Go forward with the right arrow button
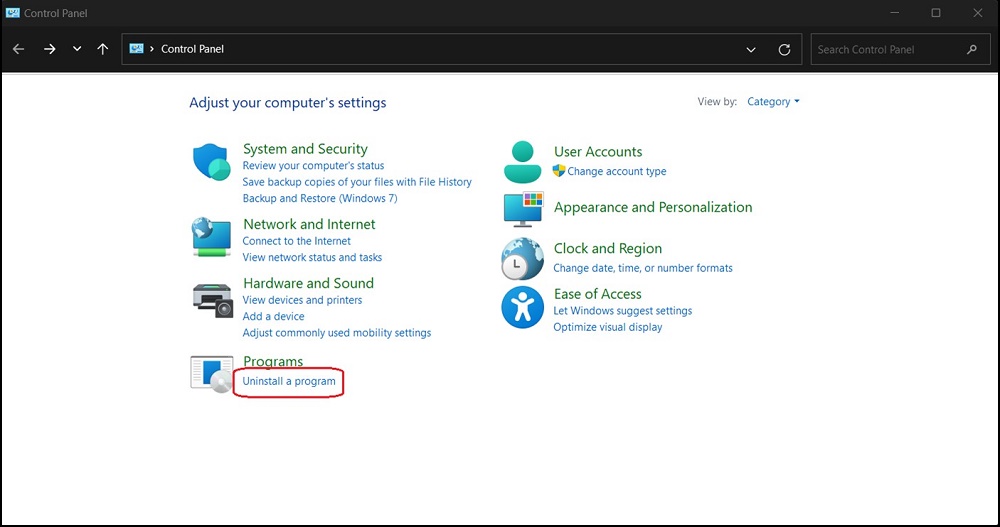1000x527 pixels. 49,49
